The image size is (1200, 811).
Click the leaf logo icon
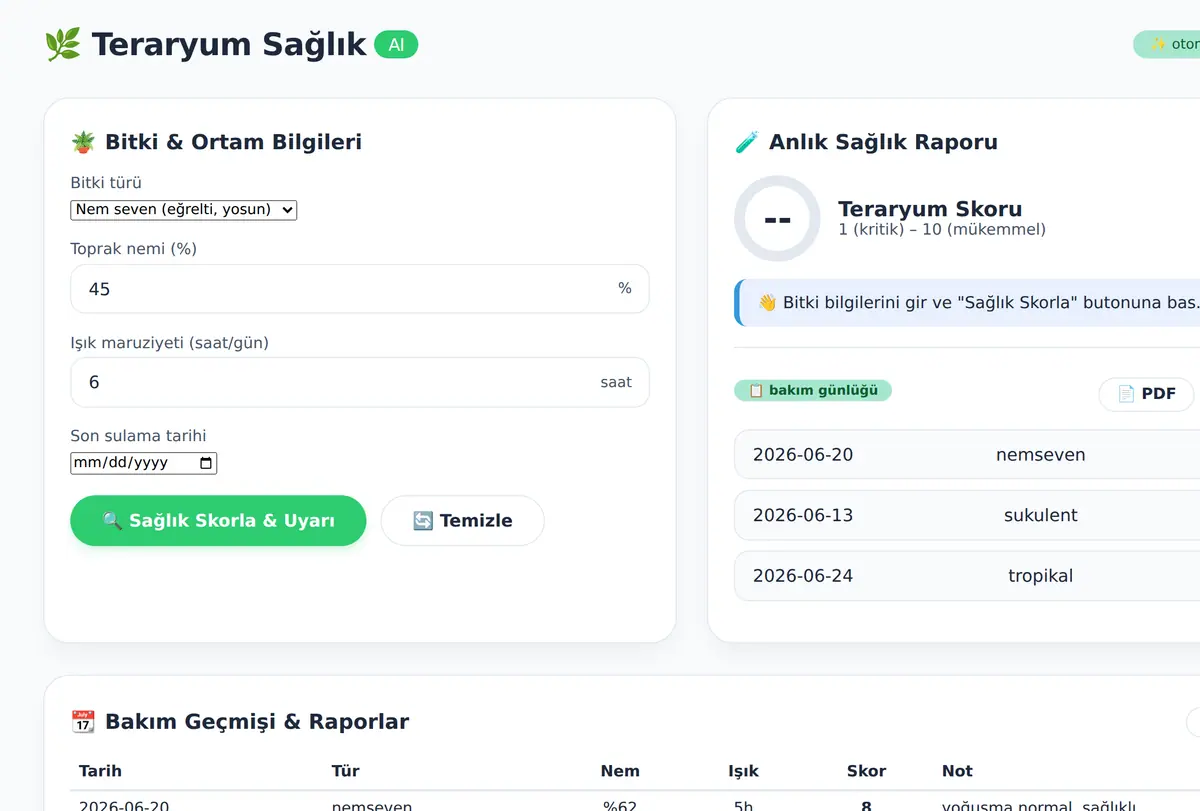pyautogui.click(x=62, y=45)
